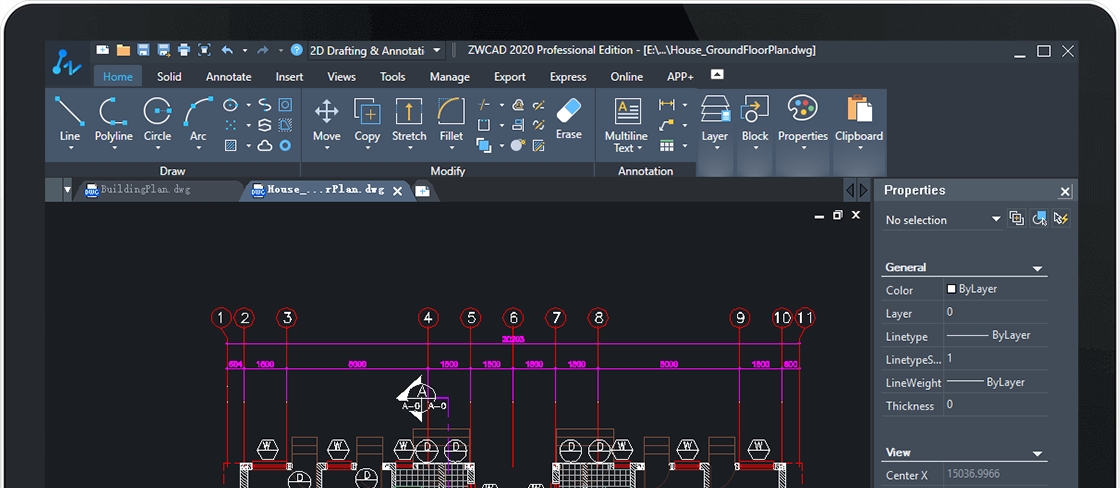Select the Donut ring icon
This screenshot has height=488, width=1120.
[x=285, y=146]
